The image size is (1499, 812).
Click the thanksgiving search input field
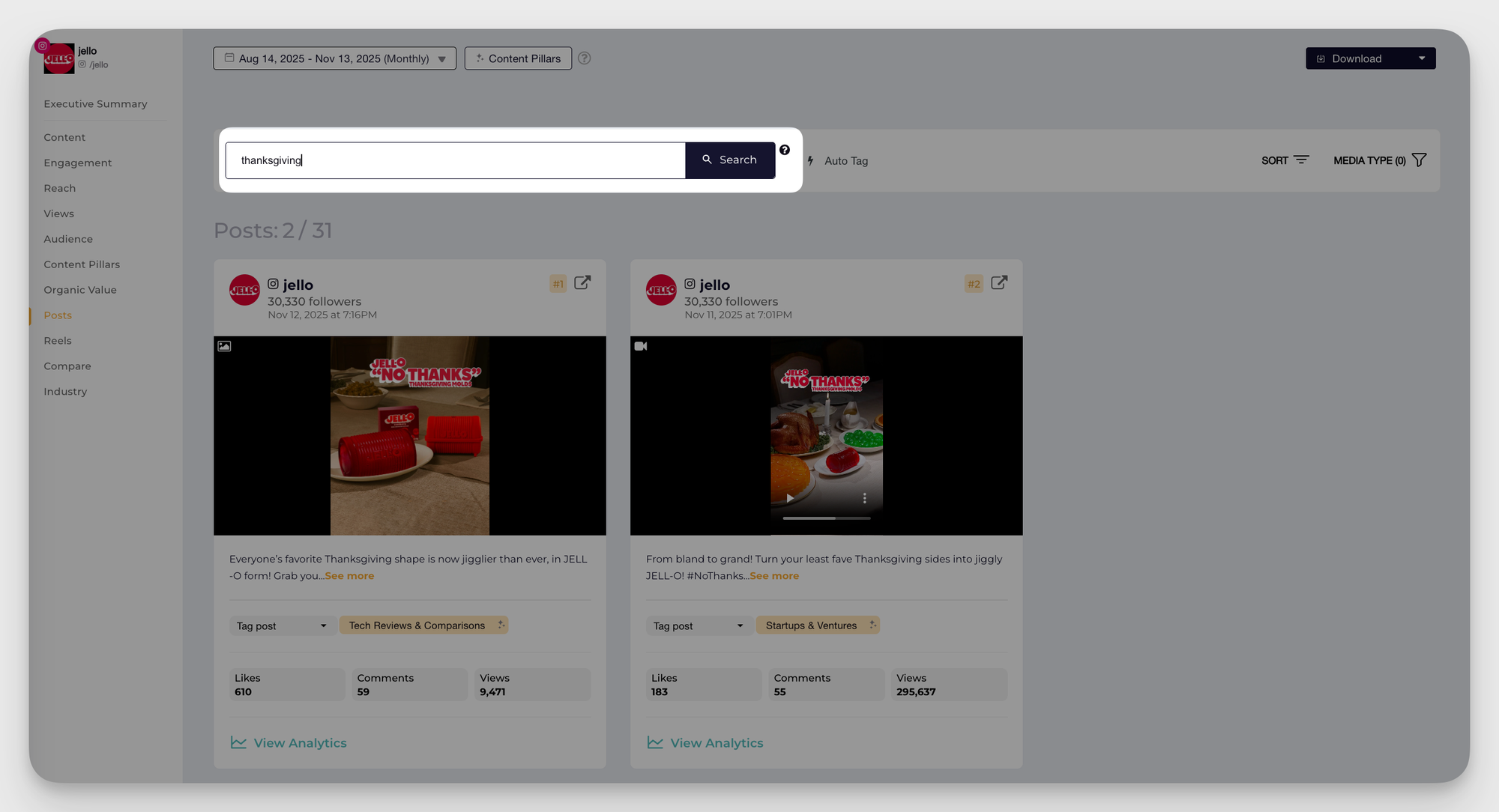click(x=455, y=160)
